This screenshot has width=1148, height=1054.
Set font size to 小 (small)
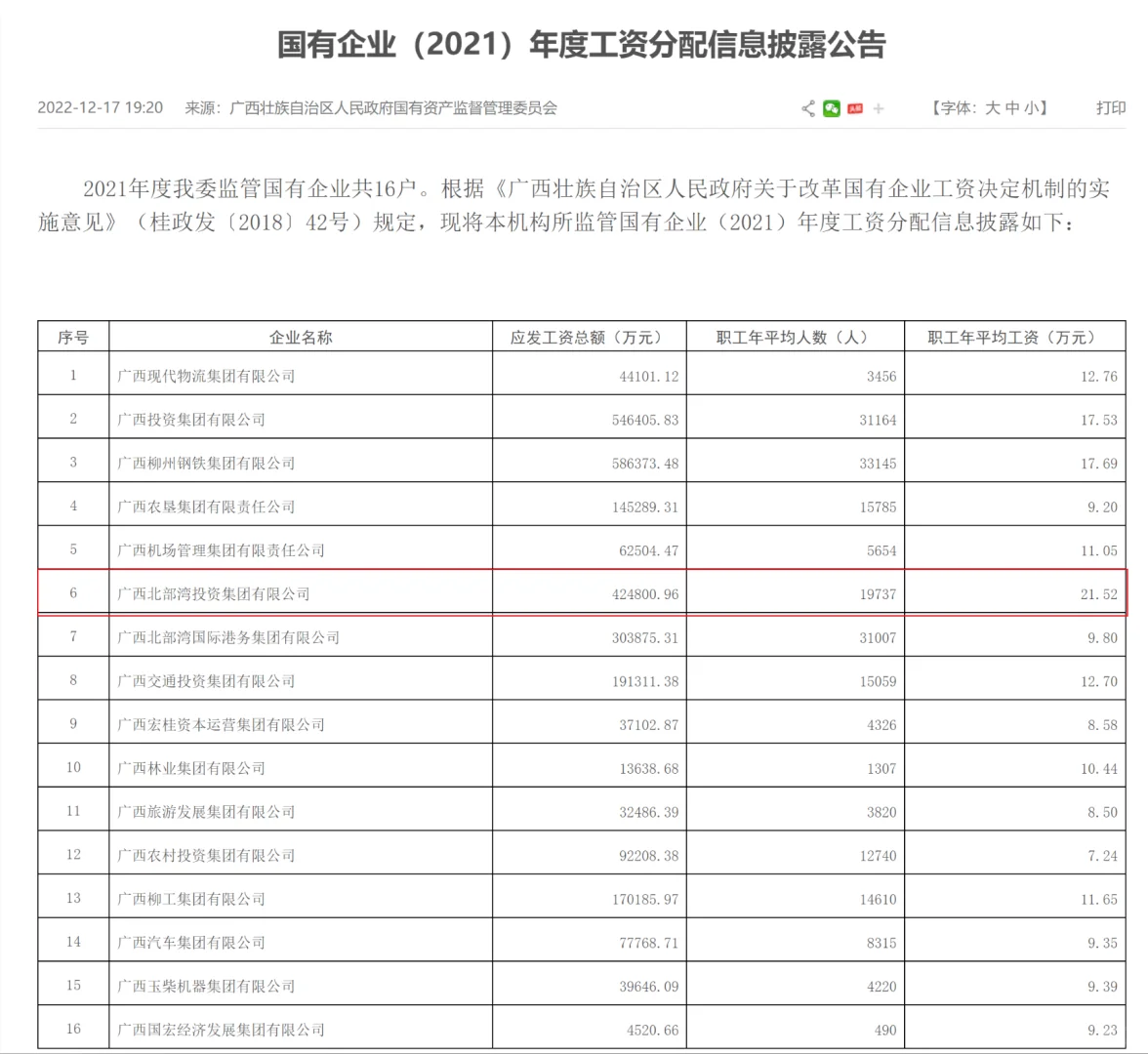tap(1032, 108)
